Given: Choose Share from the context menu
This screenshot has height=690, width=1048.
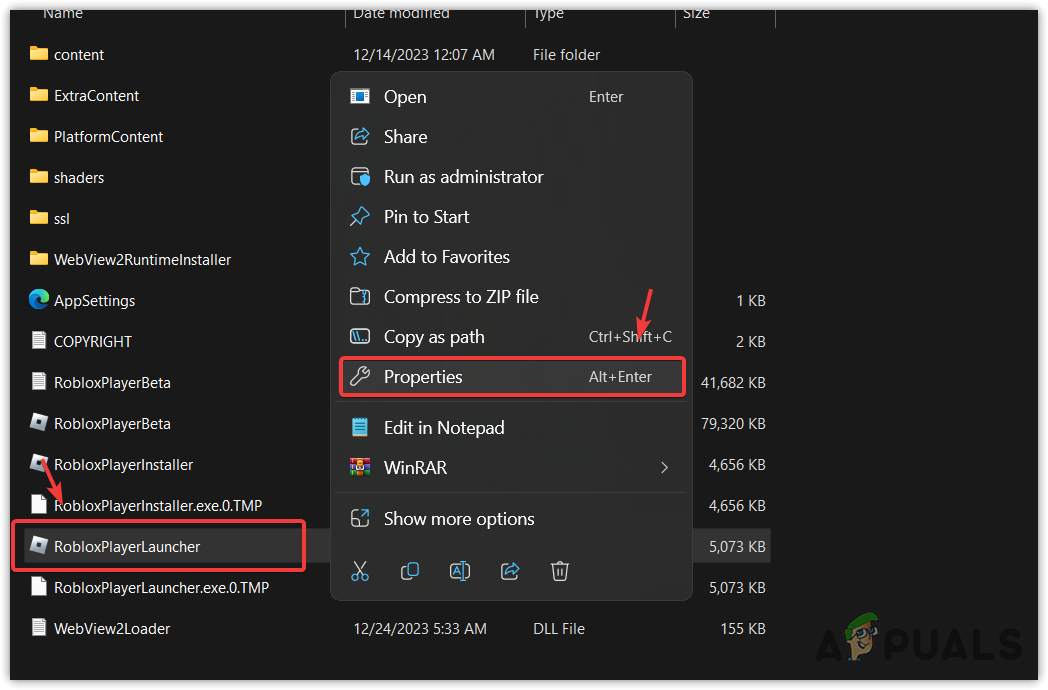Looking at the screenshot, I should (x=511, y=137).
